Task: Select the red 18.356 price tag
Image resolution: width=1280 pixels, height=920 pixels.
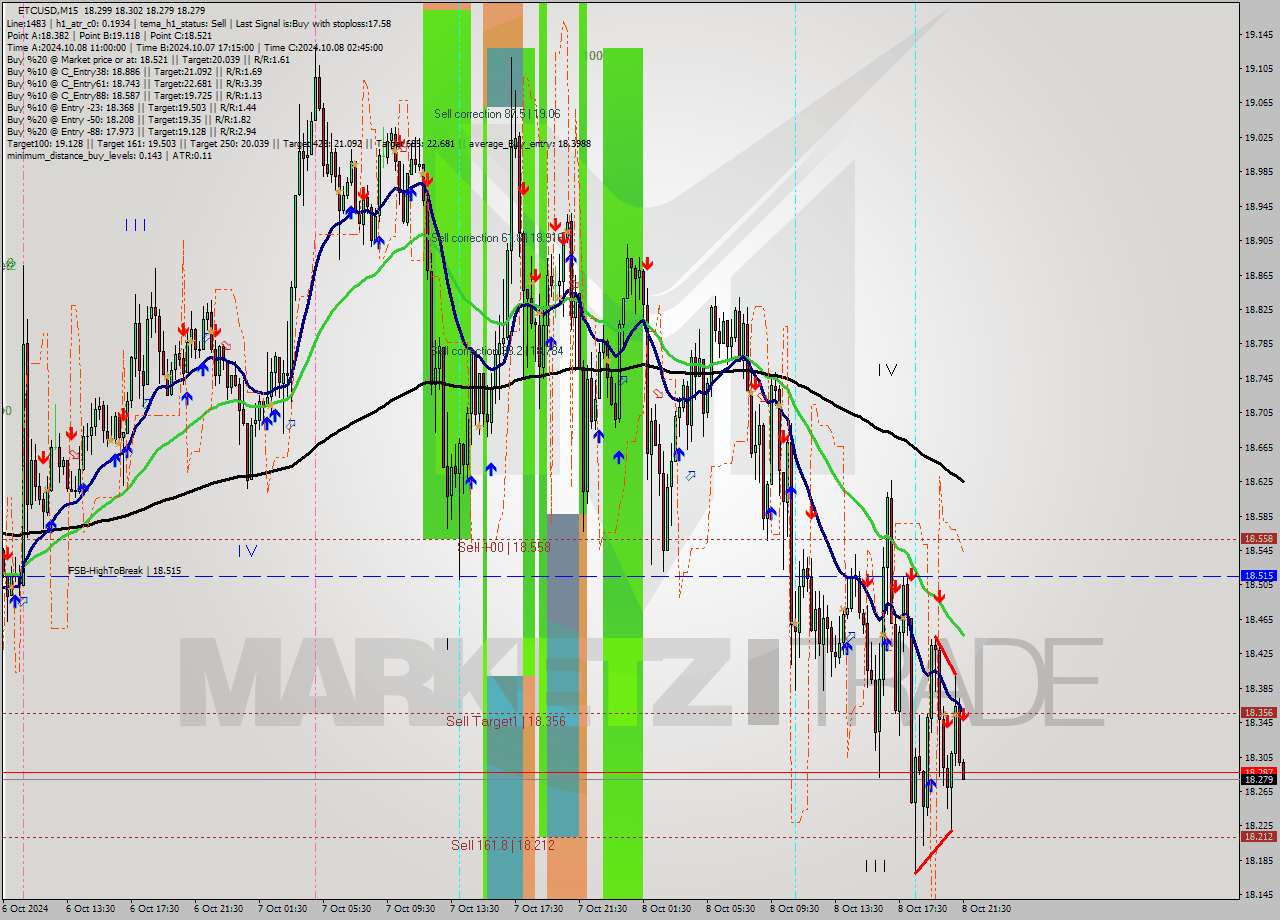Action: point(1258,713)
